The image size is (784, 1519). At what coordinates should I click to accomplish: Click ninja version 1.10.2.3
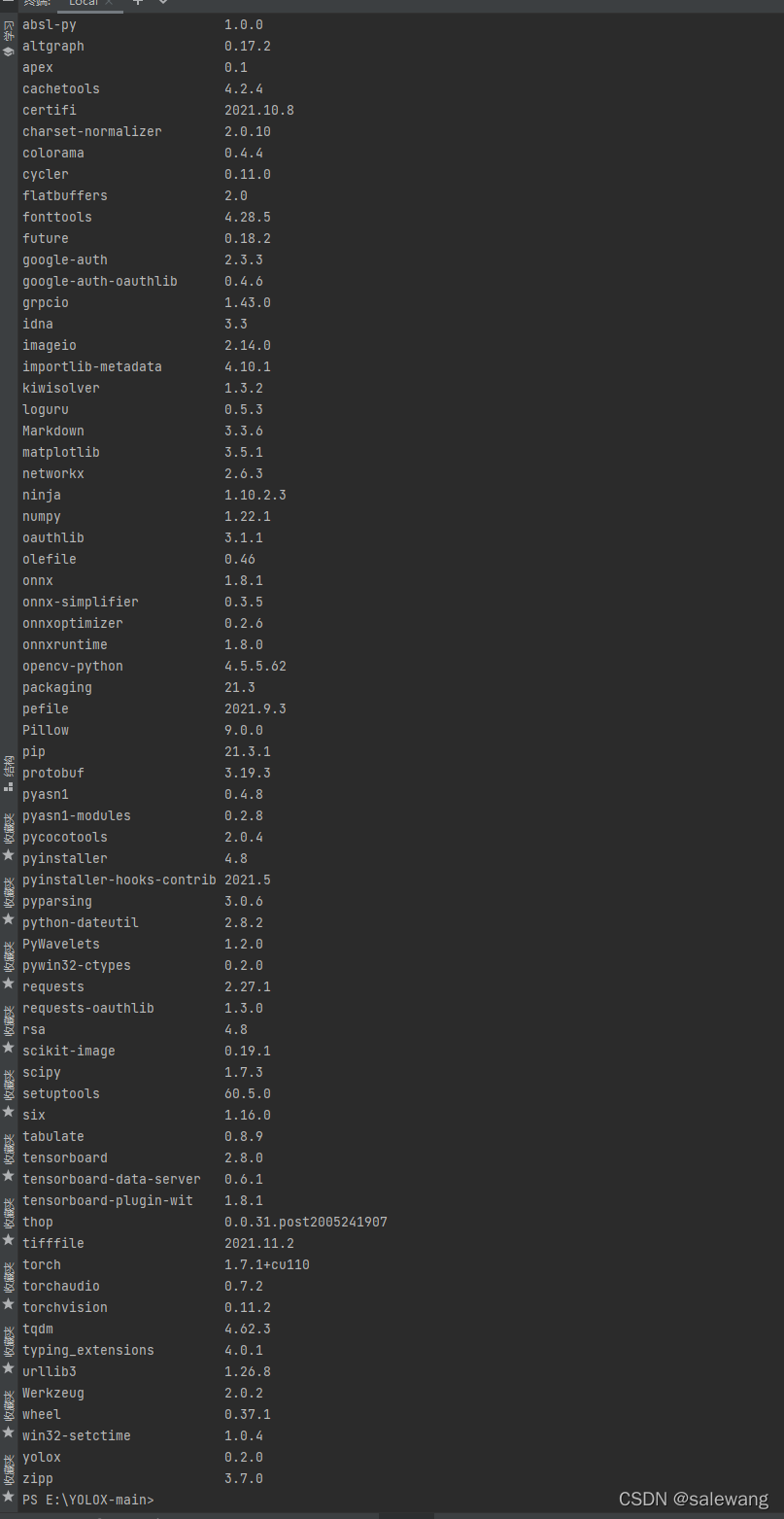[256, 495]
